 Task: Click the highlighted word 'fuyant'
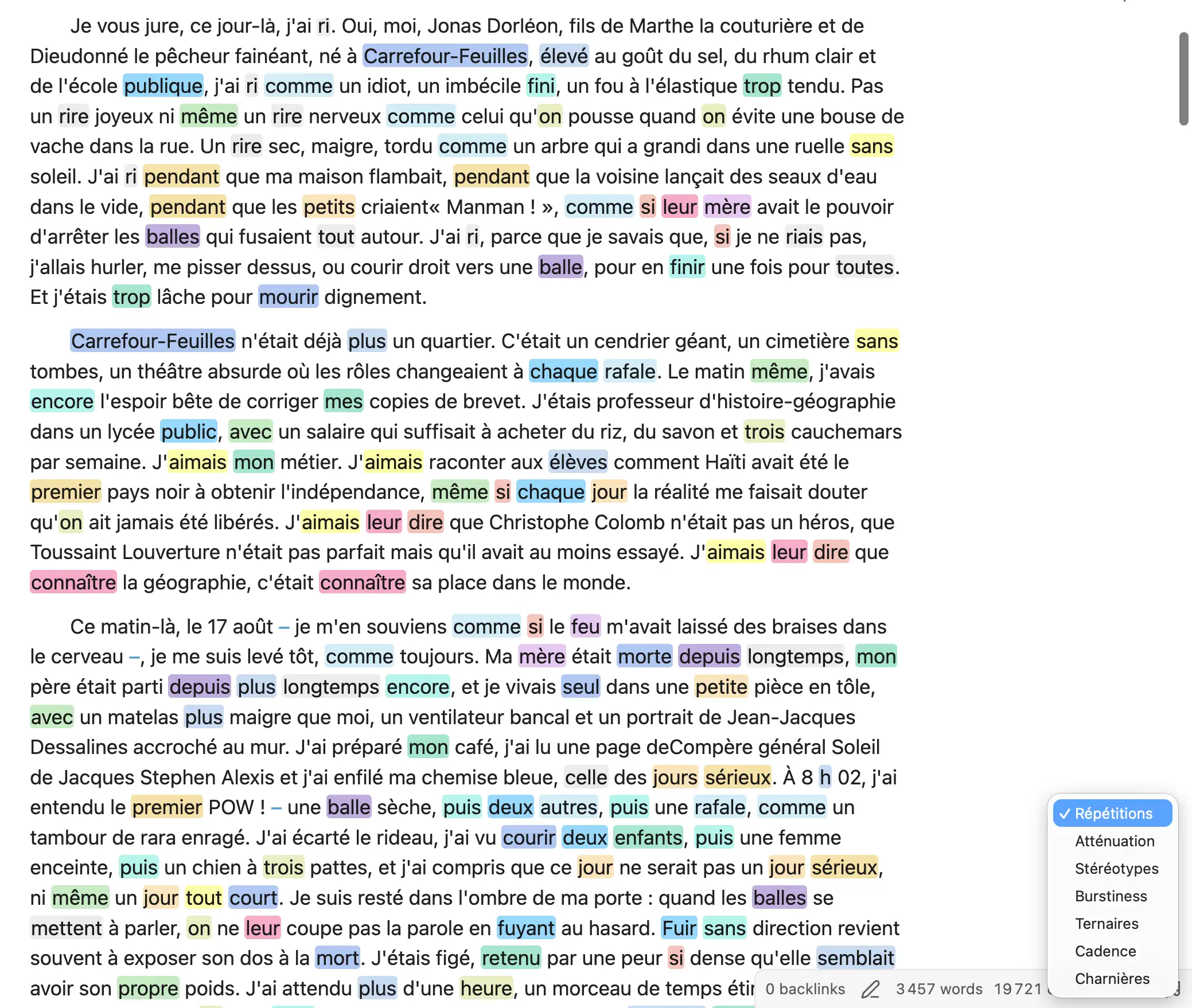coord(525,928)
